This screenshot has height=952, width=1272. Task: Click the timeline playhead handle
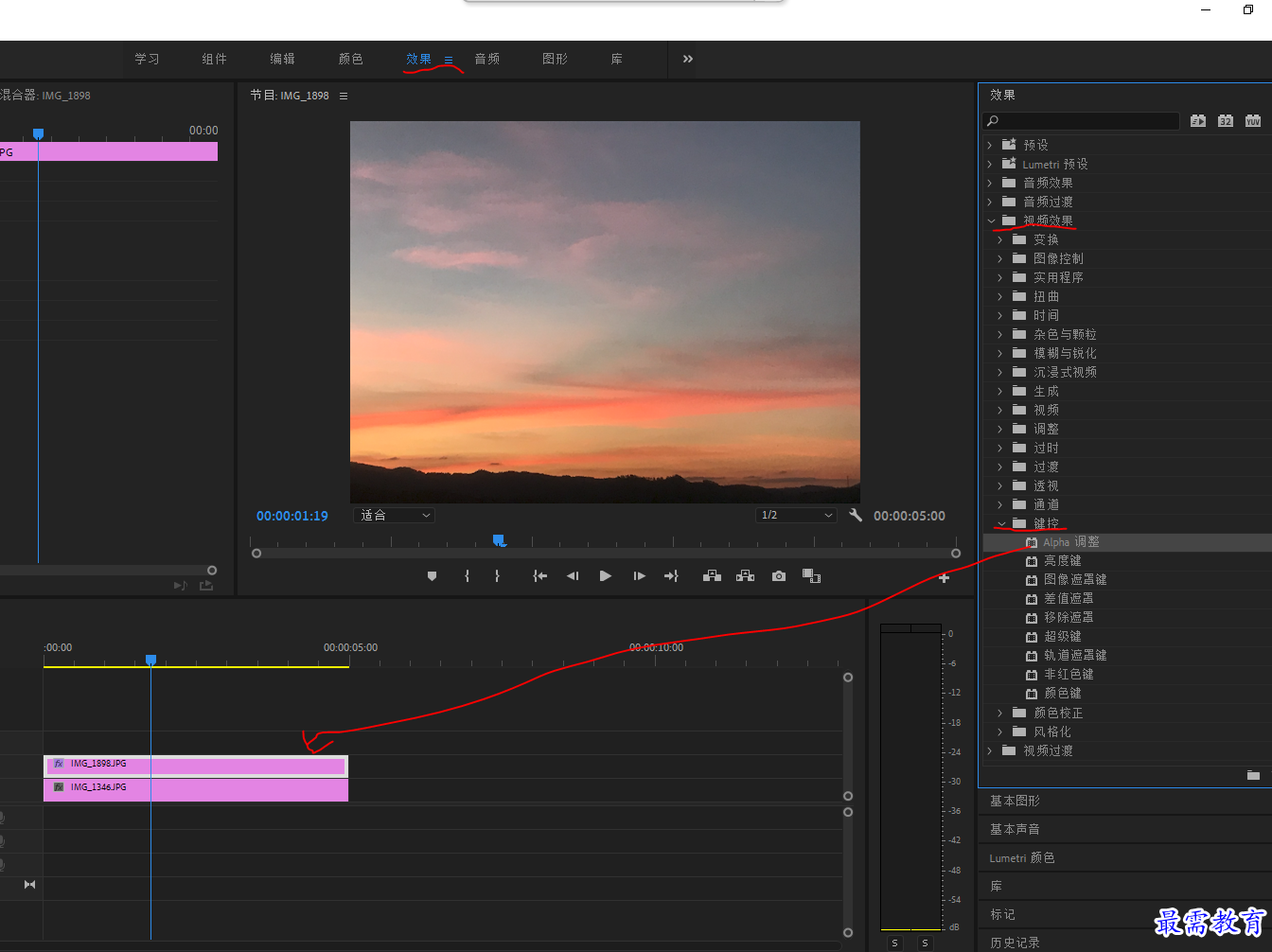(150, 660)
